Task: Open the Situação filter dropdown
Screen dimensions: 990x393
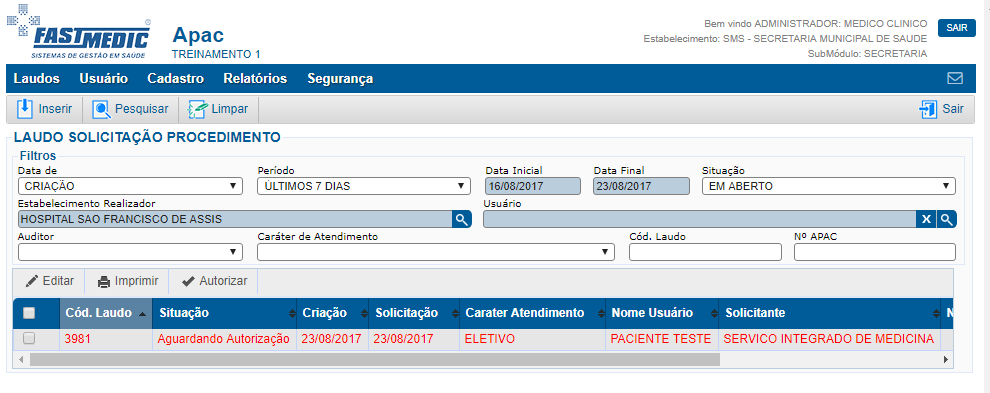Action: (x=828, y=186)
